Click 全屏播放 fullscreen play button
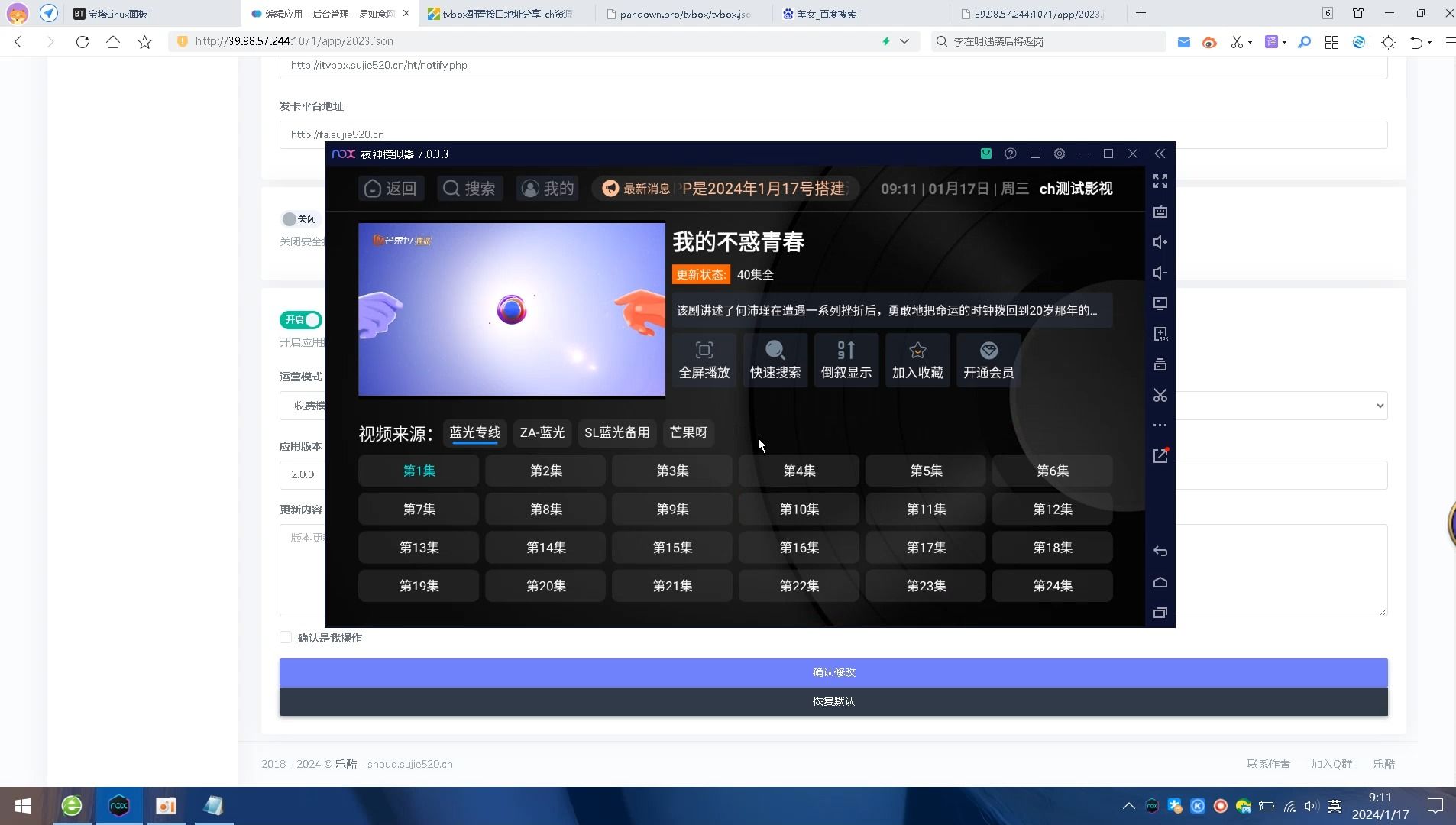Image resolution: width=1456 pixels, height=825 pixels. 704,360
